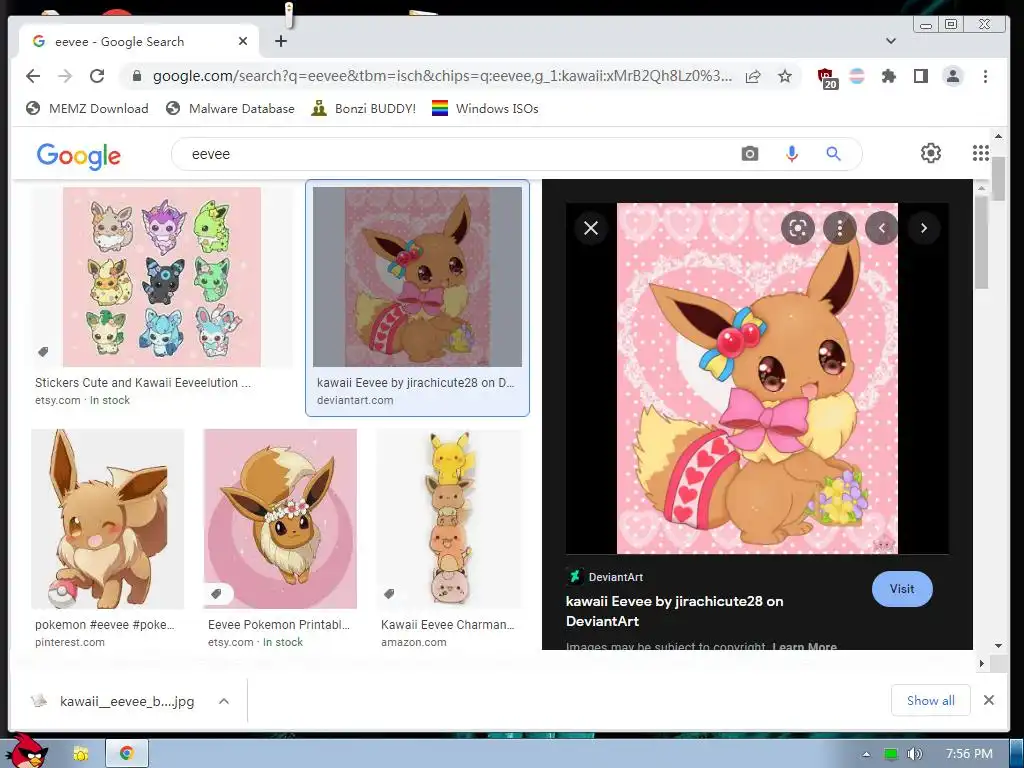Click the forward navigation arrow
The height and width of the screenshot is (768, 1024).
coord(65,76)
